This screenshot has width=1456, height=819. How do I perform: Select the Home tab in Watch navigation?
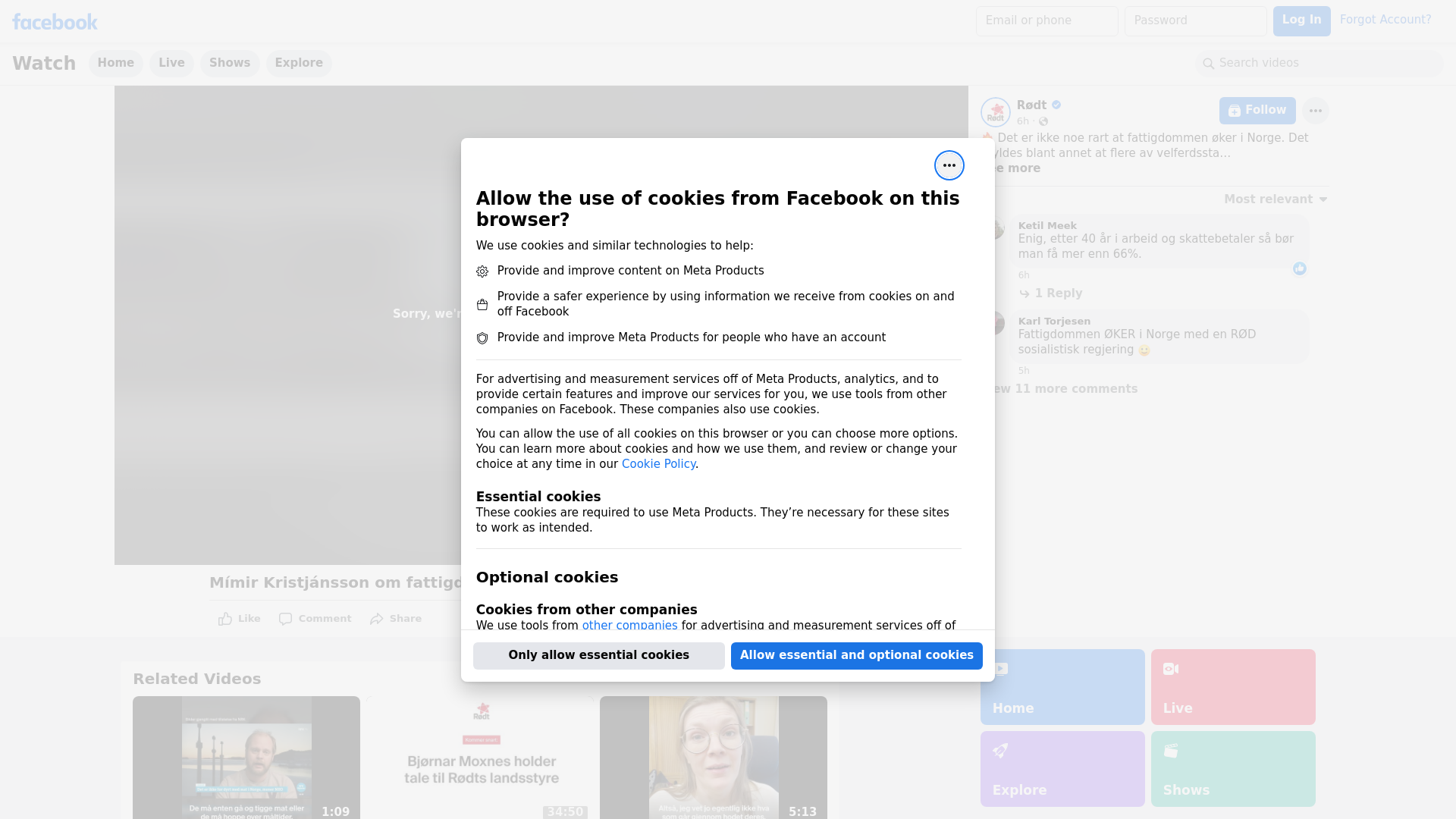115,63
